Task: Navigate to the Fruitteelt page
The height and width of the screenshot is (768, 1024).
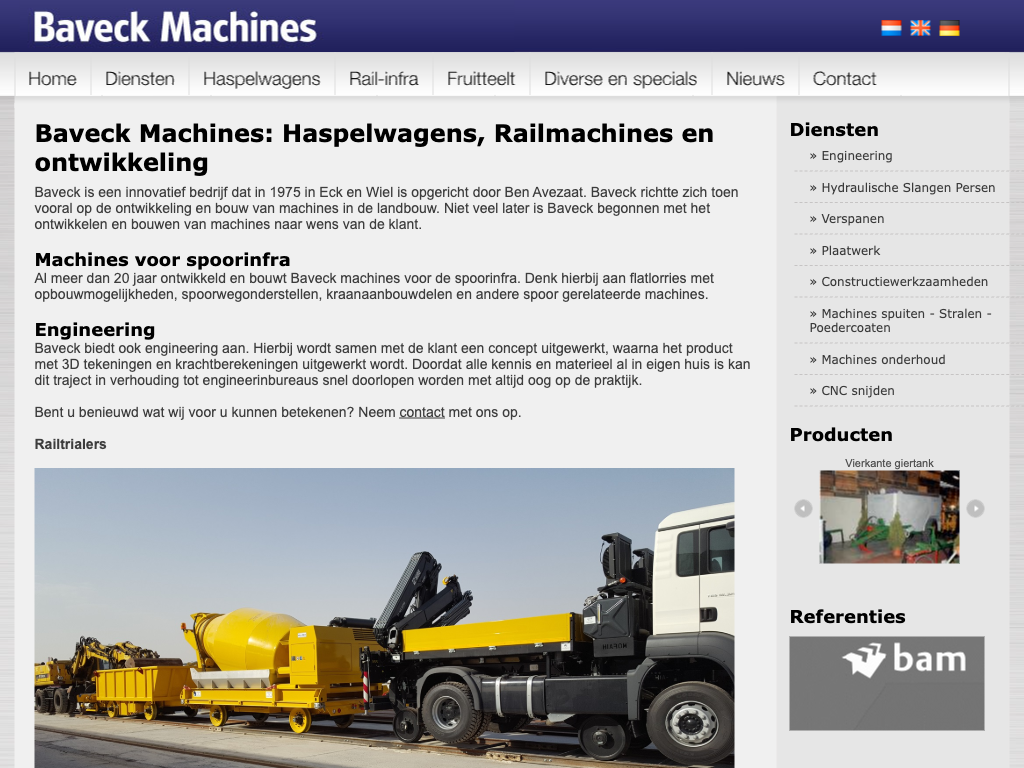Action: point(481,79)
